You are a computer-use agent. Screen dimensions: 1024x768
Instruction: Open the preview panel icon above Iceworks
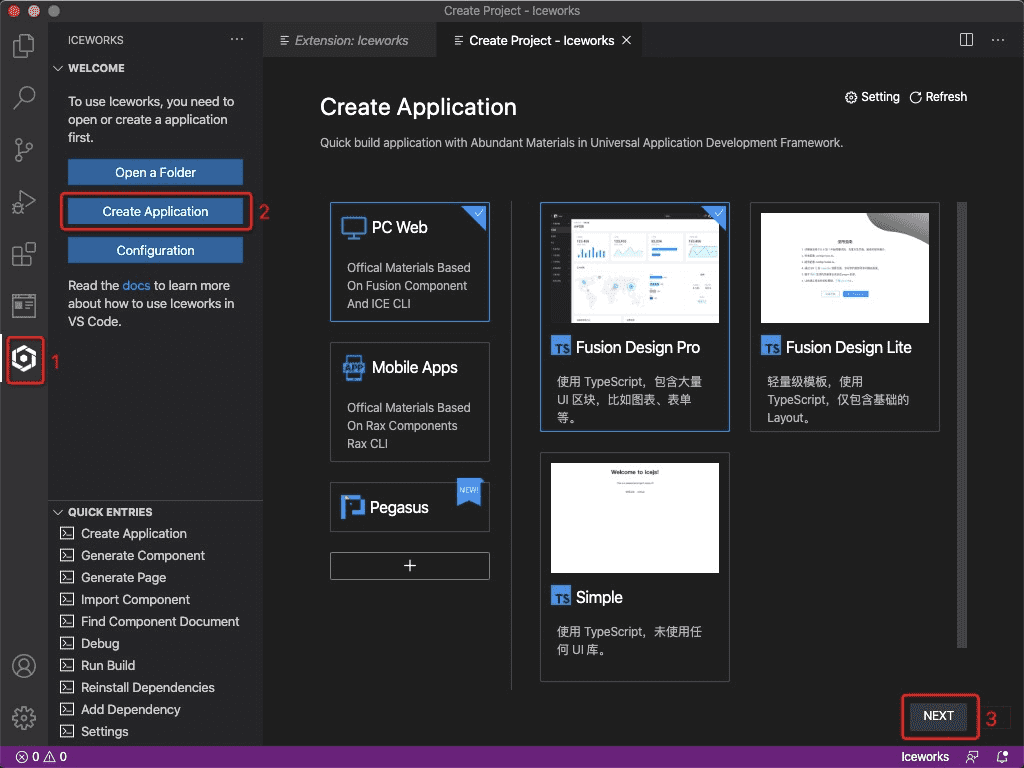24,306
